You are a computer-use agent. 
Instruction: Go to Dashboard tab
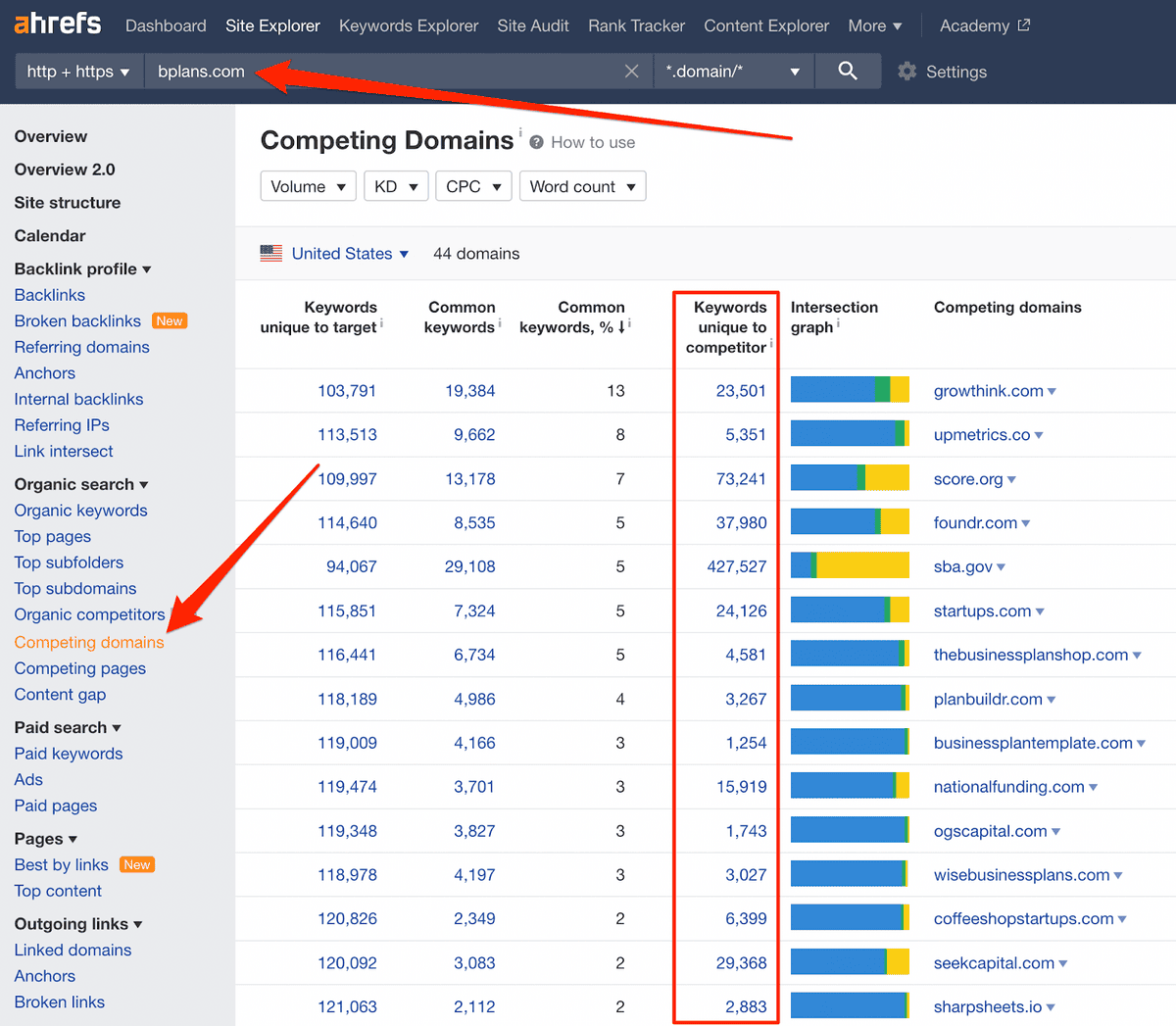[166, 25]
